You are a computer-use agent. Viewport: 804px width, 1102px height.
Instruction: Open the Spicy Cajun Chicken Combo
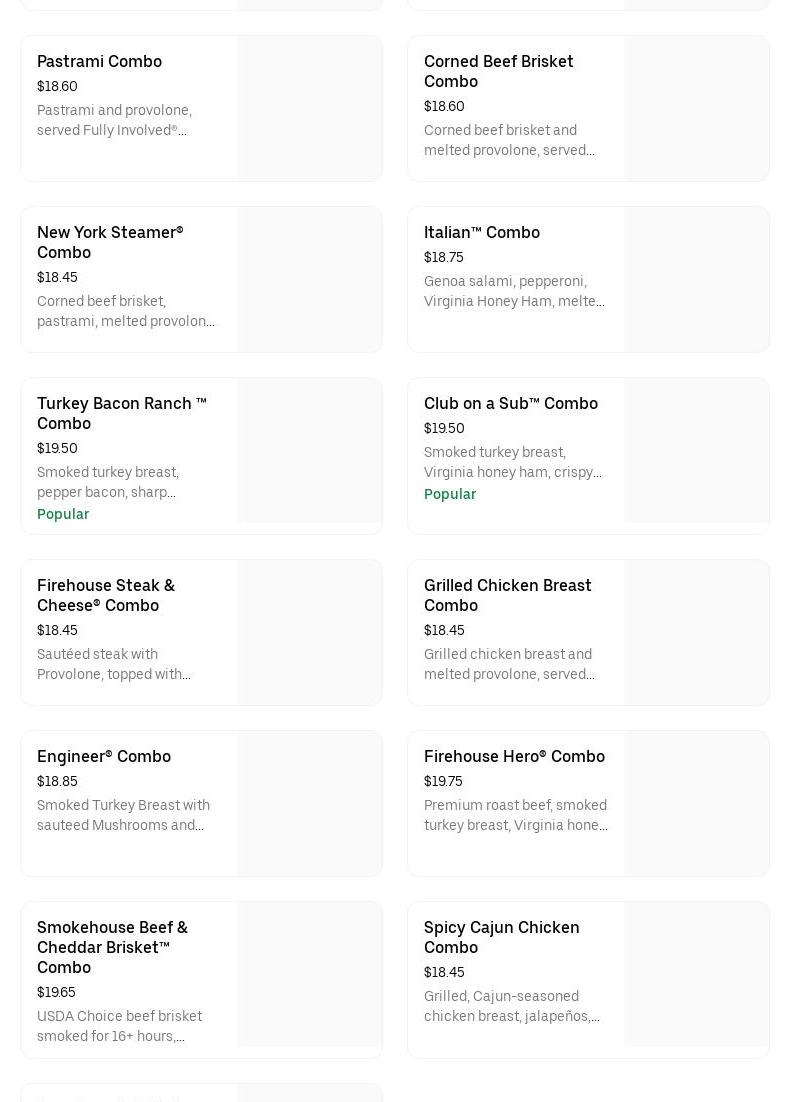(501, 937)
